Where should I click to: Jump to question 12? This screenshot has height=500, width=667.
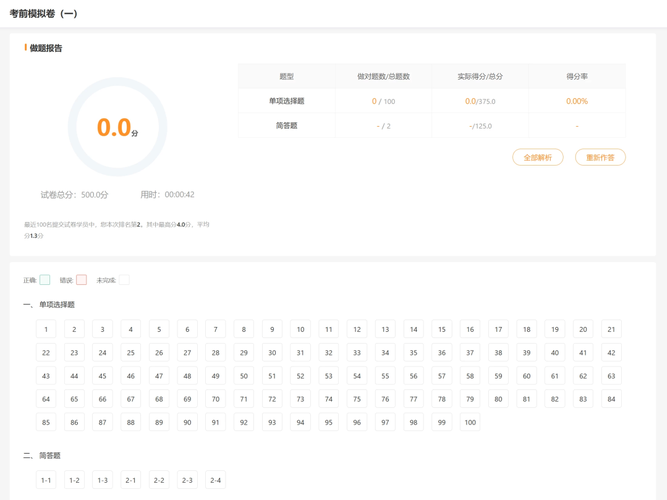tap(357, 329)
